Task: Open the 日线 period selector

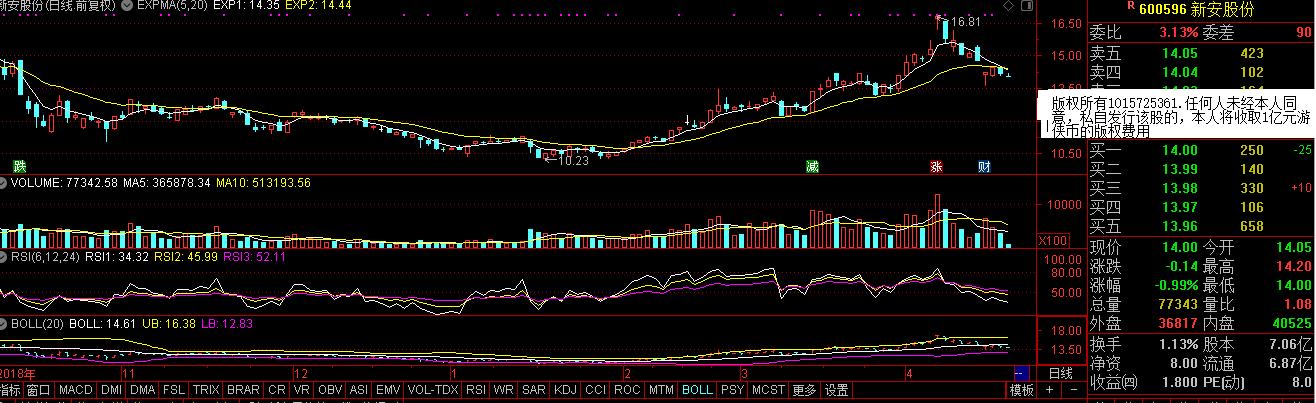Action: coord(1060,373)
